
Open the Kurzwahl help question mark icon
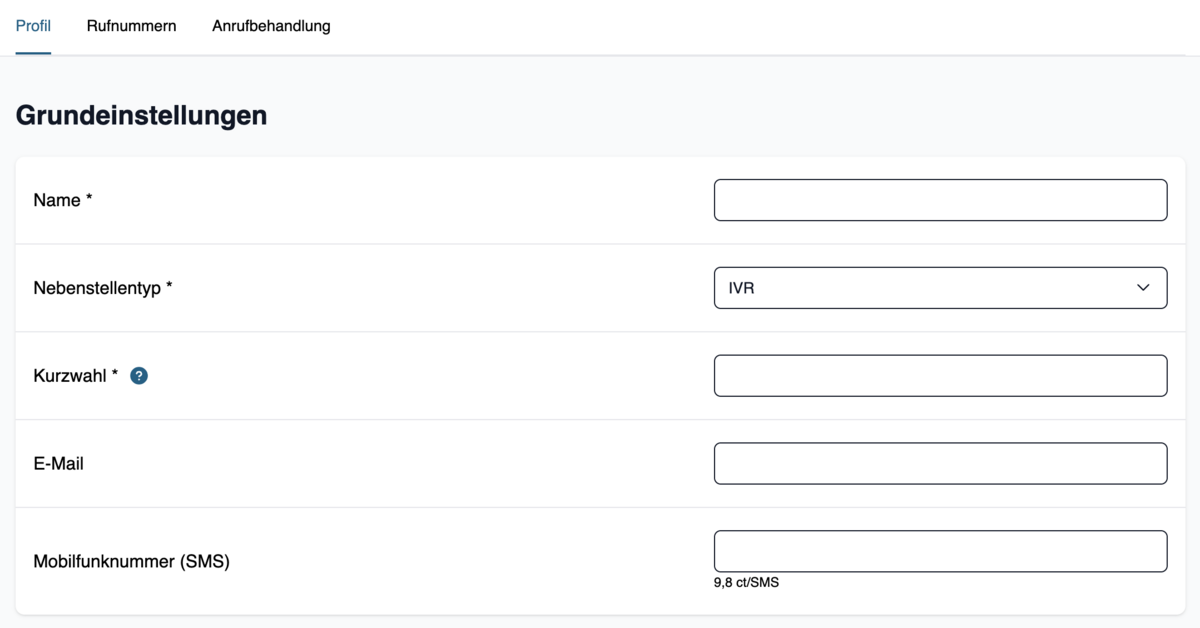[x=139, y=376]
